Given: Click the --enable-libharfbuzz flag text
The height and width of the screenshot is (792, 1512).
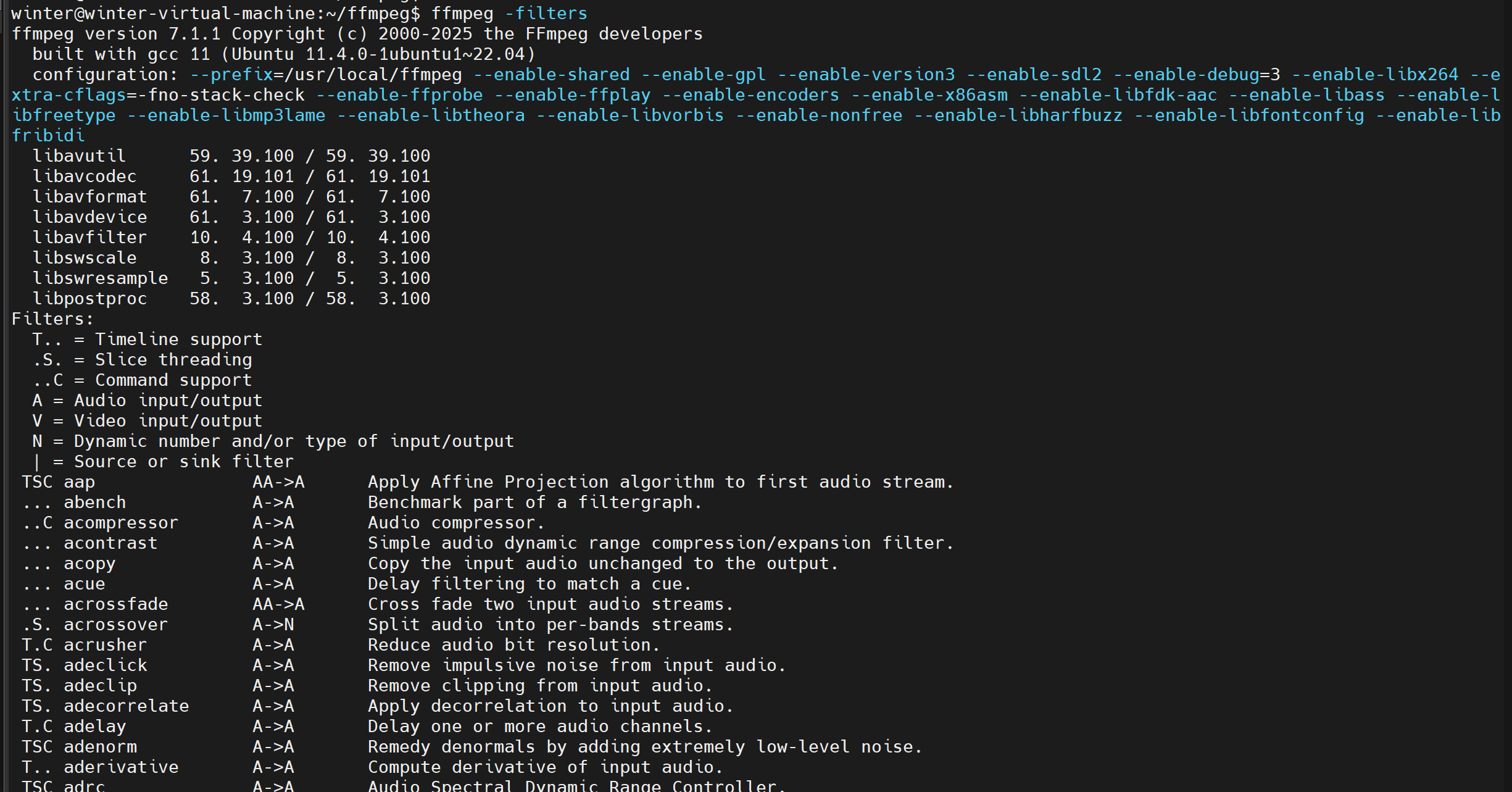Looking at the screenshot, I should tap(1018, 115).
